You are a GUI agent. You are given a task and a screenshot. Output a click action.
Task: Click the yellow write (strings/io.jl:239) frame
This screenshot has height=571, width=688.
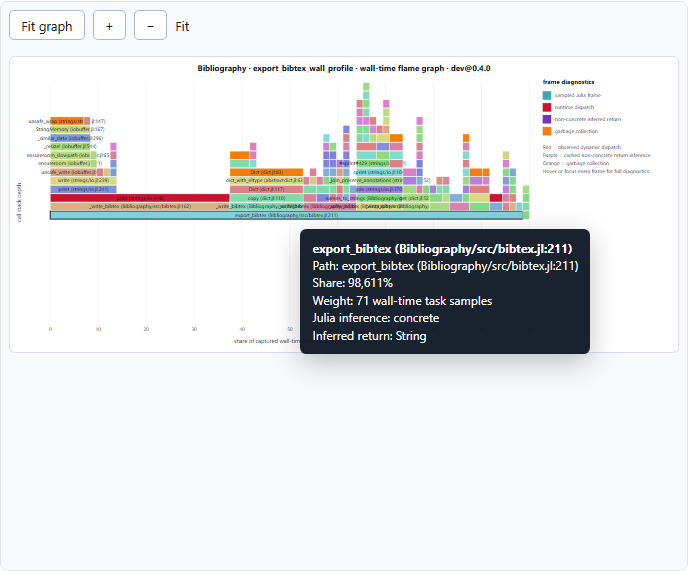(83, 180)
